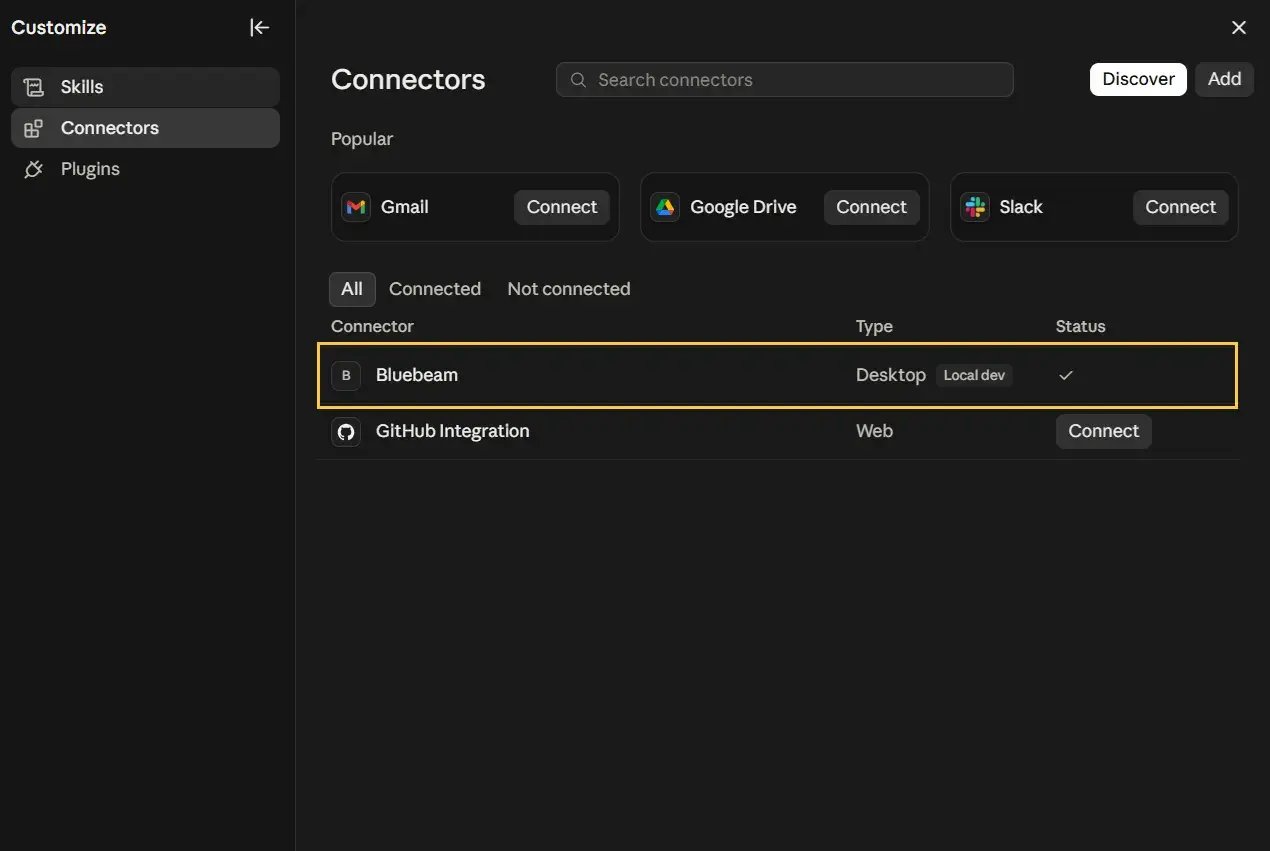This screenshot has height=851, width=1270.
Task: Connect the GitHub Integration connector
Action: 1104,431
